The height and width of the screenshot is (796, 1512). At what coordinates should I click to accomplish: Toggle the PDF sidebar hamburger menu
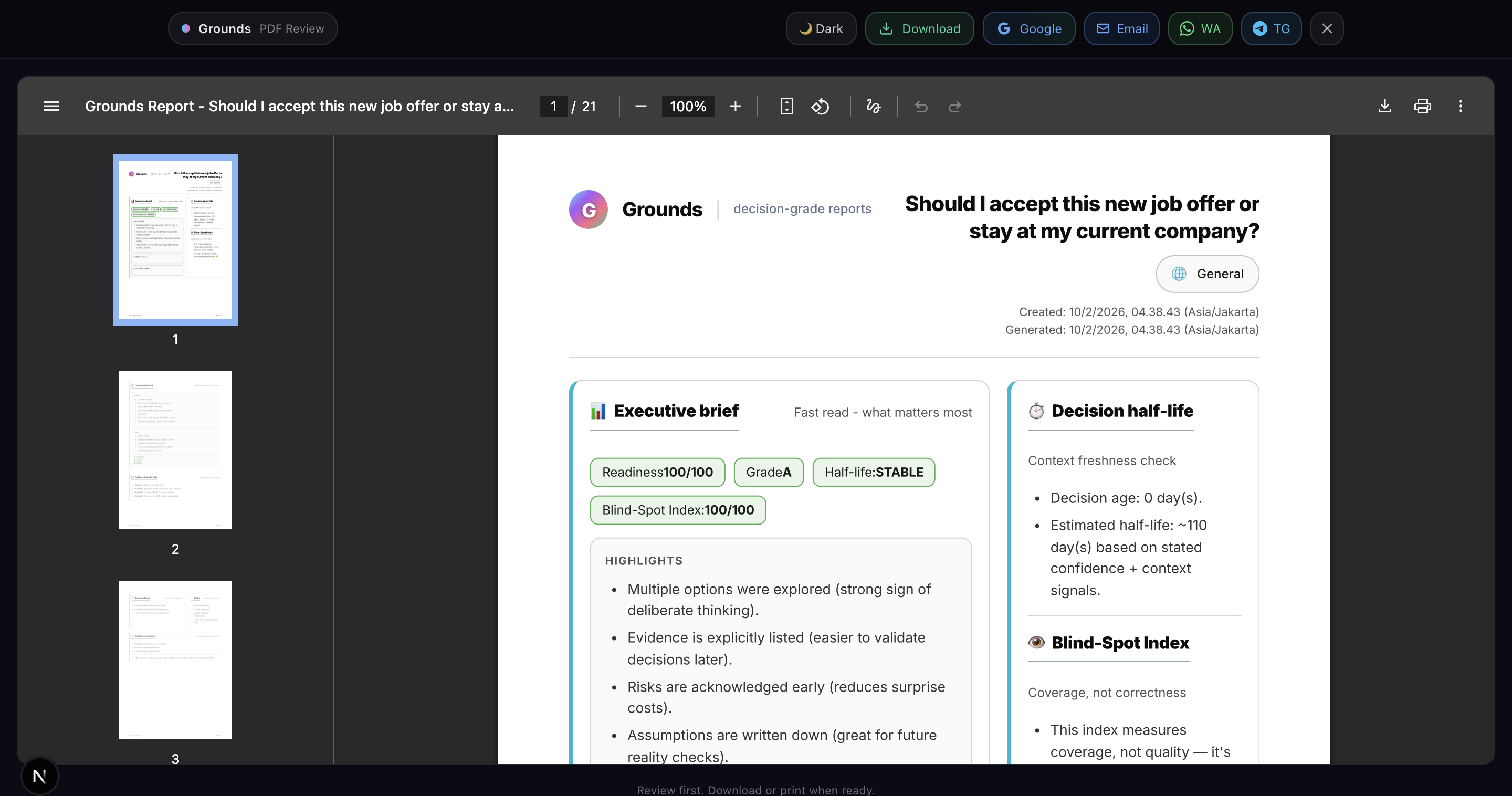[x=51, y=106]
